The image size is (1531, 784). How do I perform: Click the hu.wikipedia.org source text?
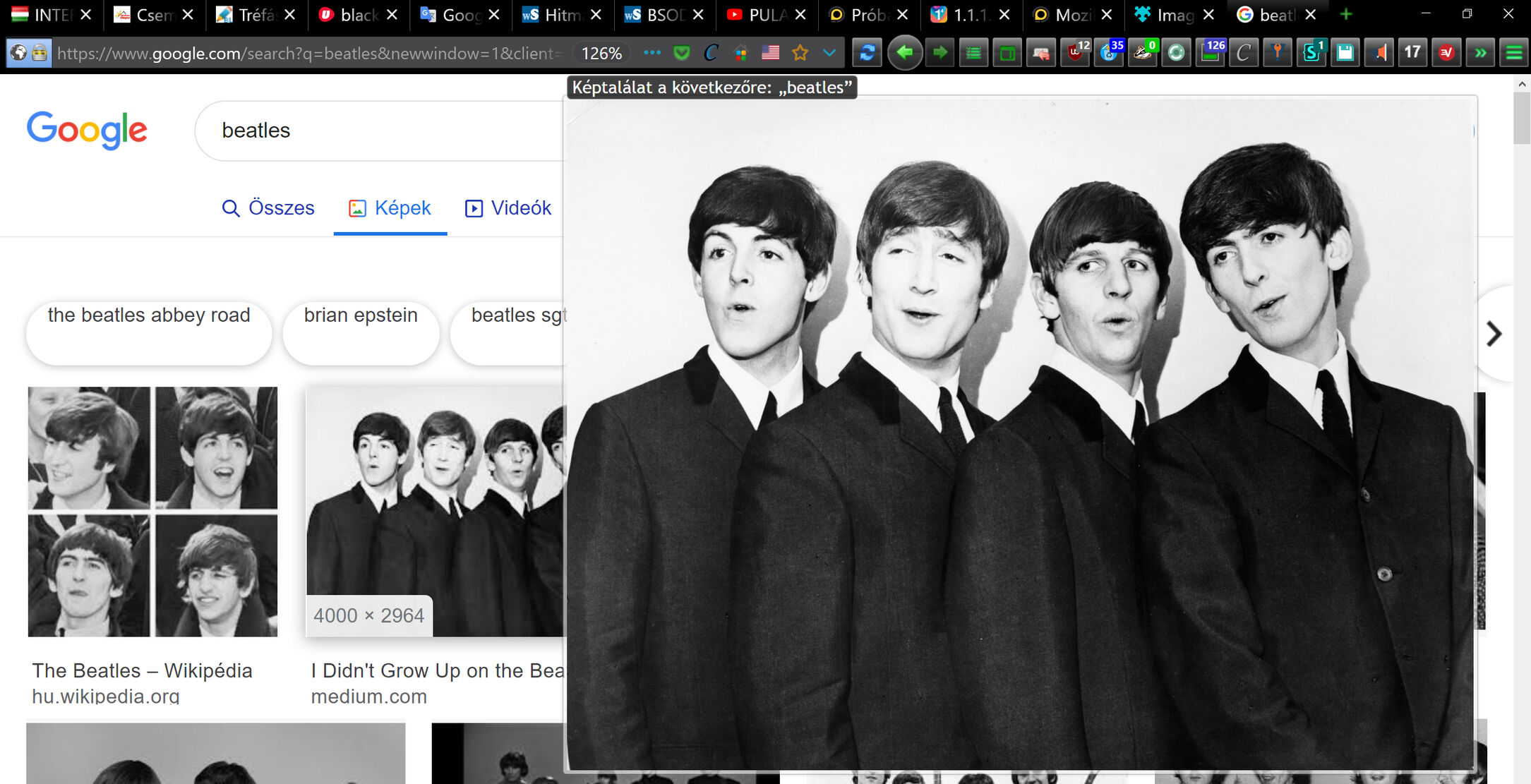click(x=106, y=696)
